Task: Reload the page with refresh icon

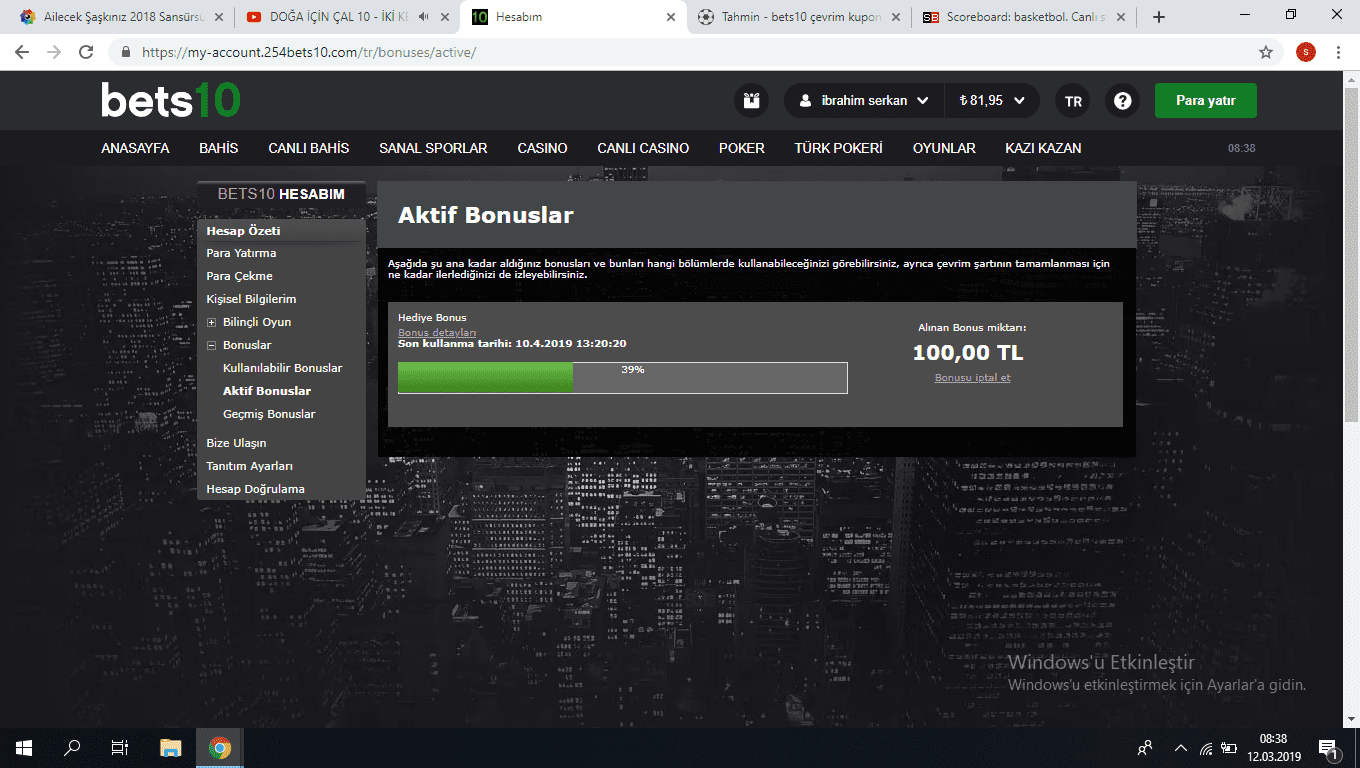Action: 86,52
